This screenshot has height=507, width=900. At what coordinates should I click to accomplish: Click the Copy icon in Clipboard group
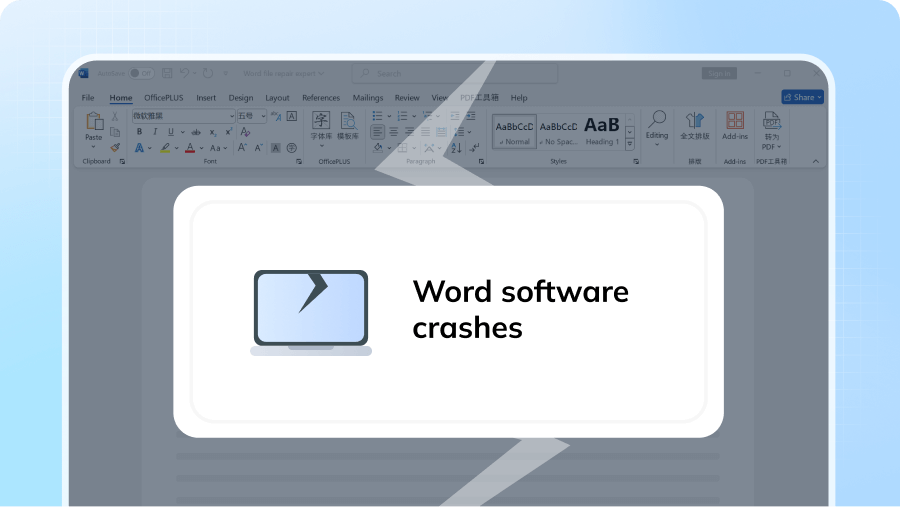click(115, 132)
